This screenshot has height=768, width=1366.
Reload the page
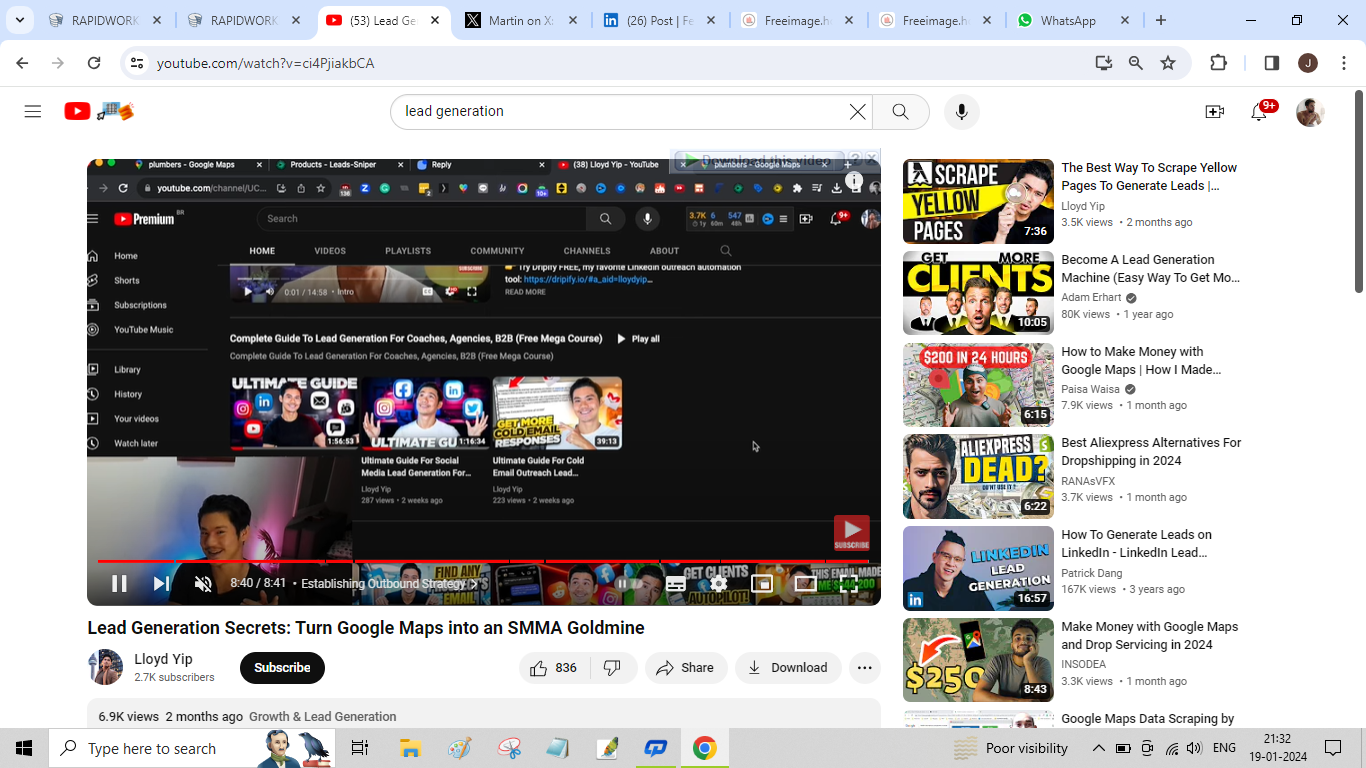tap(94, 63)
